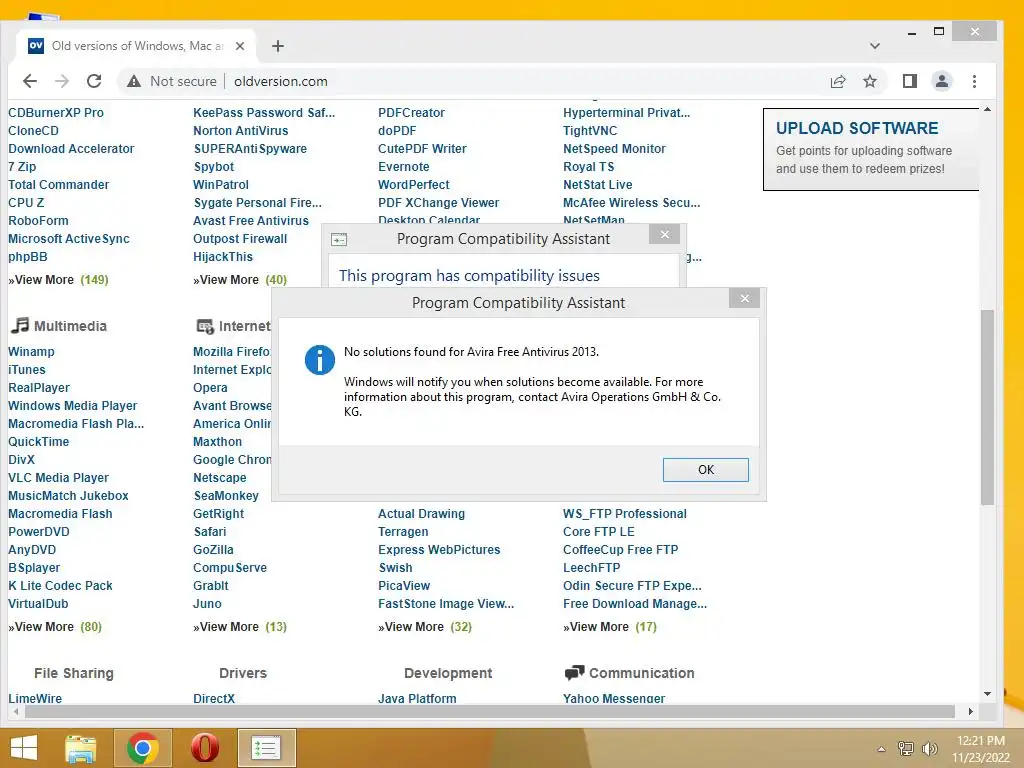Screen dimensions: 1024x768
Task: Open the Windows Start button
Action: [x=24, y=748]
